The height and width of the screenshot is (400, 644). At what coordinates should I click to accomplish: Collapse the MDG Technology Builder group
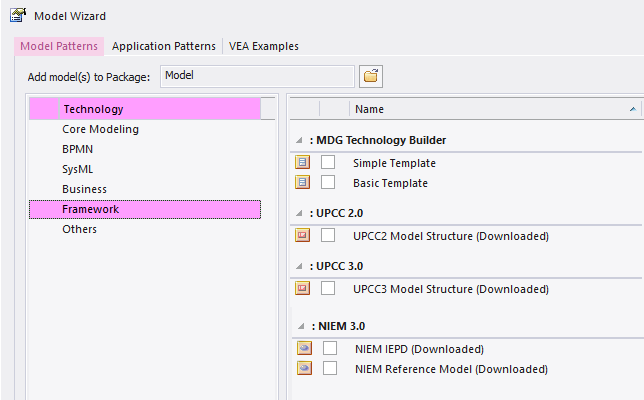300,141
